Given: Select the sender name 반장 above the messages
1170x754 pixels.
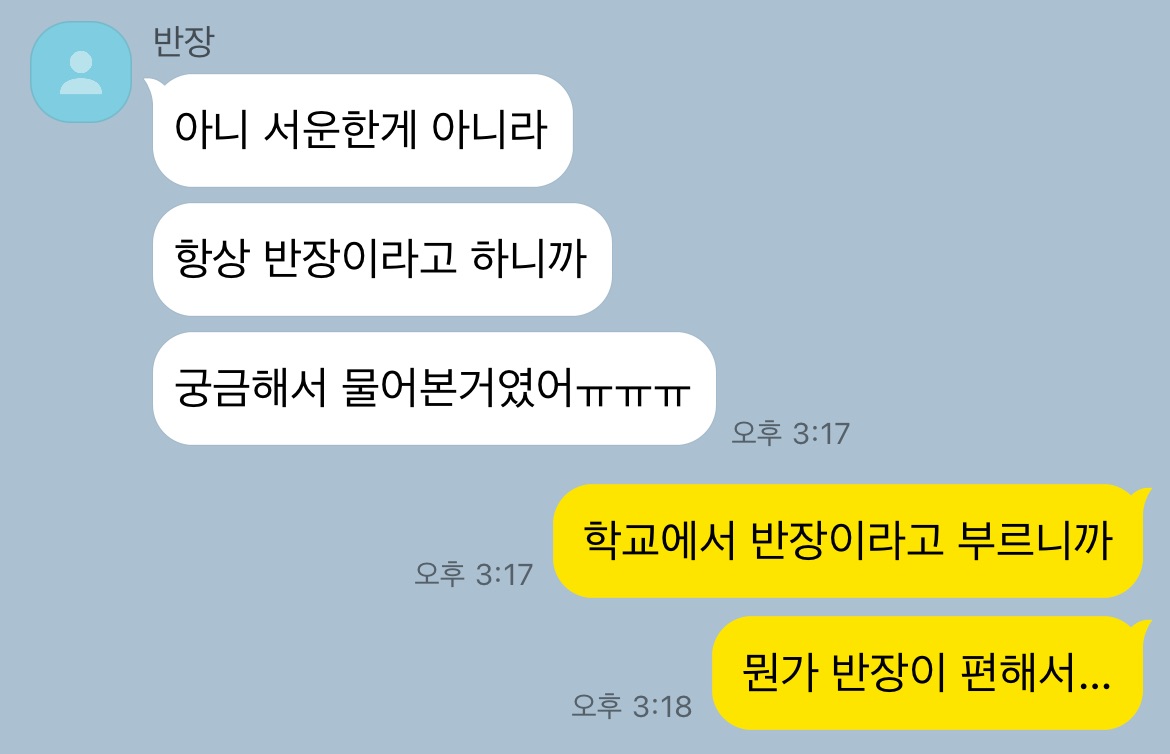Looking at the screenshot, I should click(184, 41).
